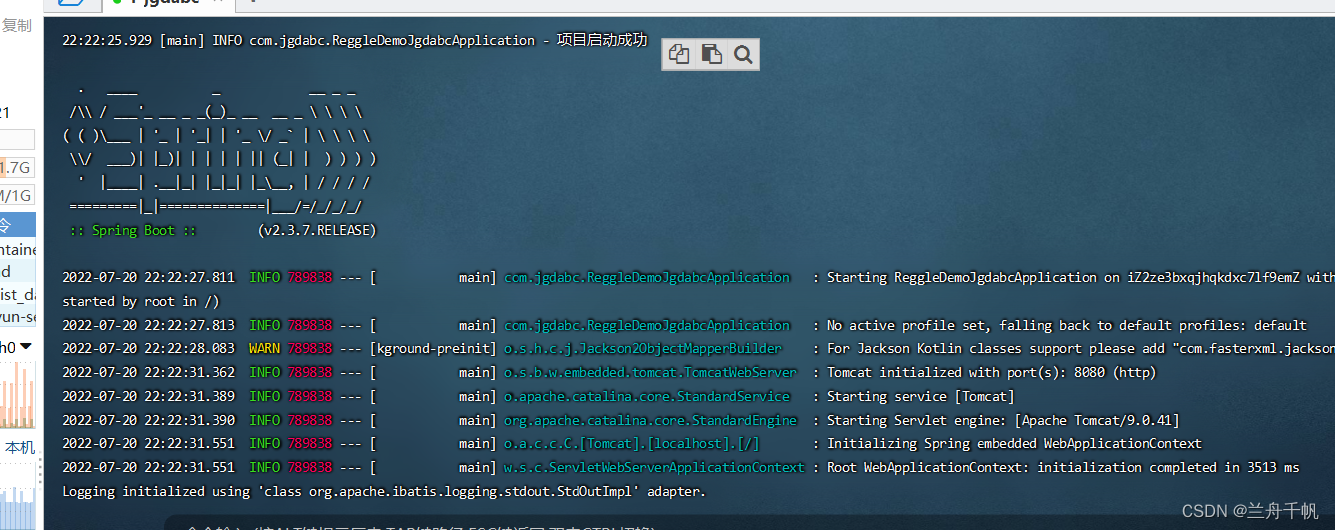Click the copy icon in floating toolbar

680,54
